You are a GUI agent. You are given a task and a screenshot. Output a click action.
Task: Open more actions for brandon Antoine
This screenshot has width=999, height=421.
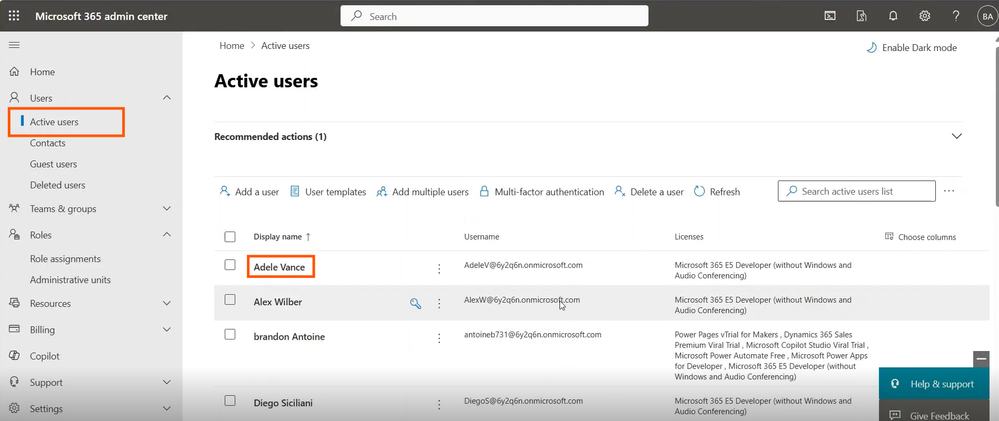[439, 338]
